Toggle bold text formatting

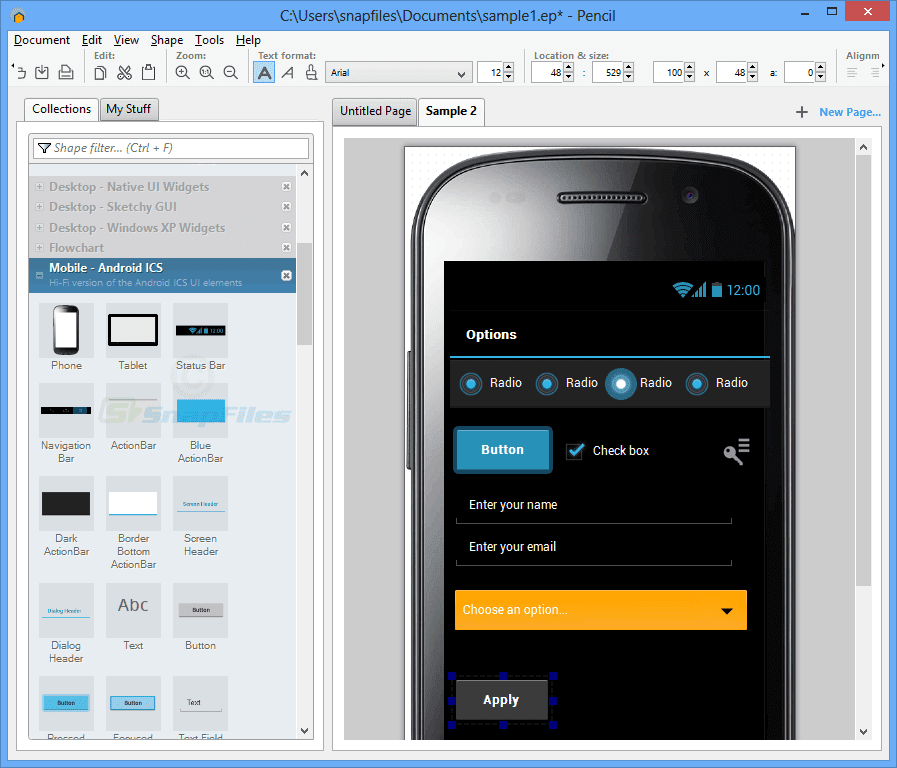(x=263, y=72)
